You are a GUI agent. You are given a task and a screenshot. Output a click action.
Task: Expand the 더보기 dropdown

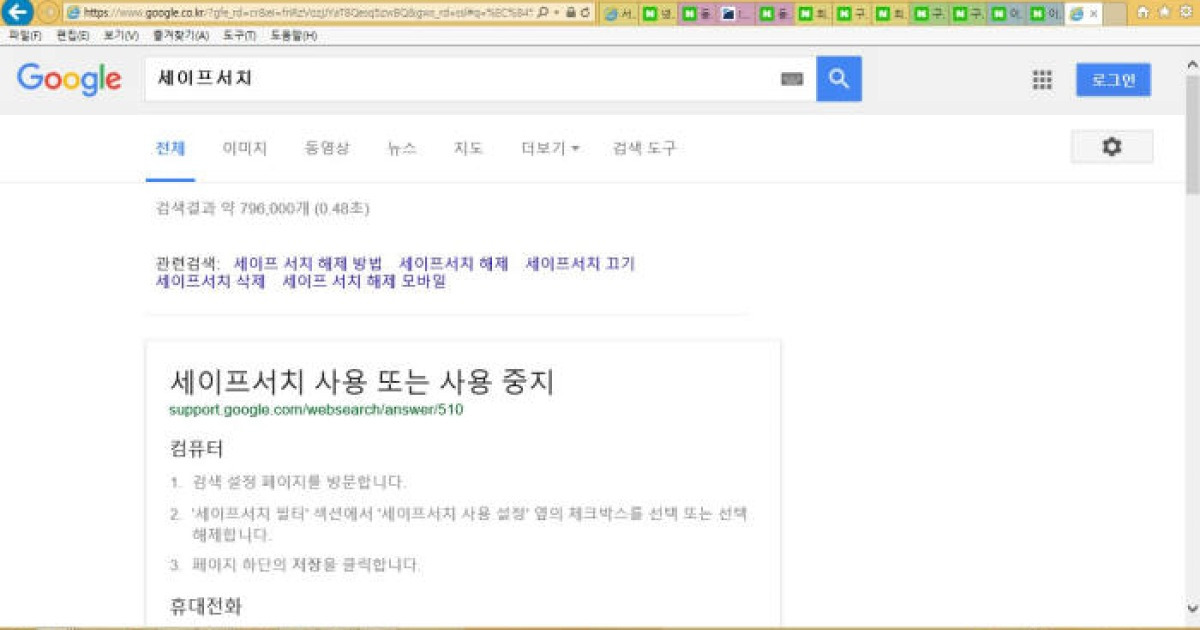coord(550,148)
